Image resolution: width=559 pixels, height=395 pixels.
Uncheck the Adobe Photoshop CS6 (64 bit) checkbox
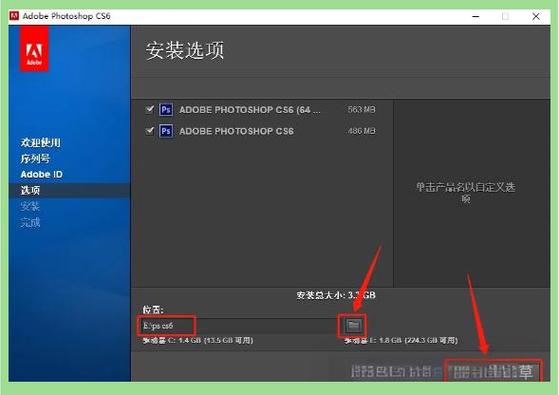[150, 109]
